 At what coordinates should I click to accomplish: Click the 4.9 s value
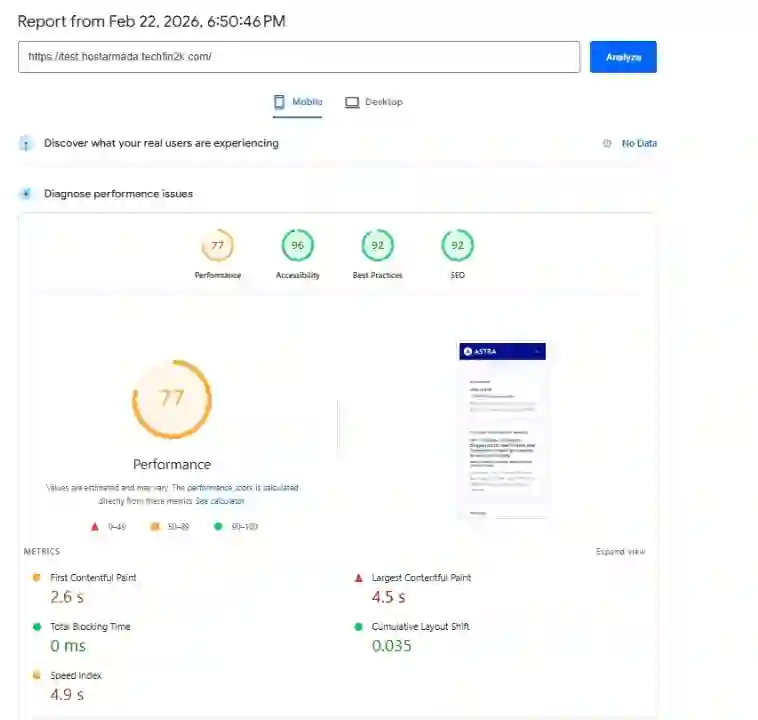pyautogui.click(x=67, y=695)
